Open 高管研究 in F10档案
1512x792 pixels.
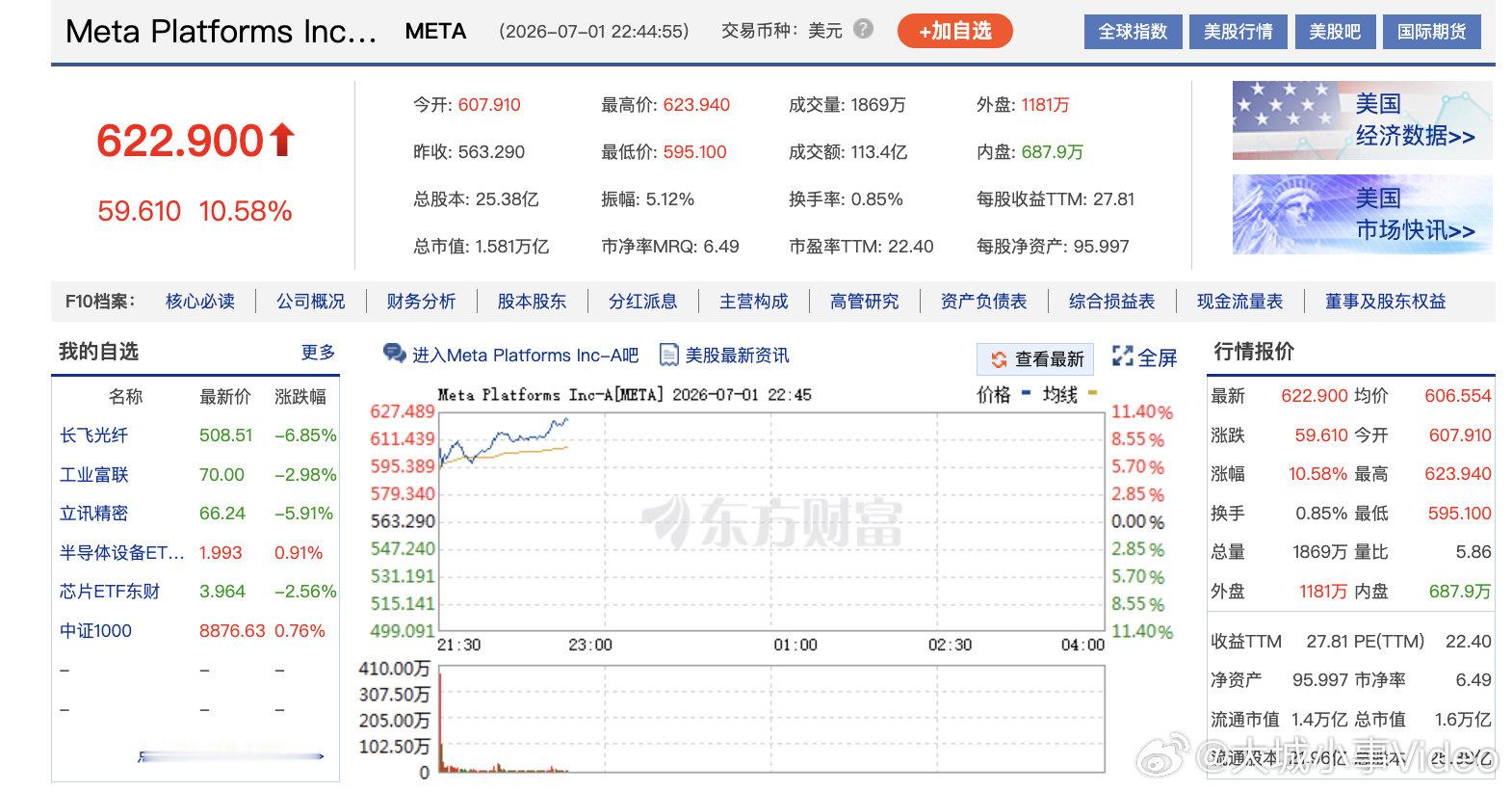click(x=864, y=302)
